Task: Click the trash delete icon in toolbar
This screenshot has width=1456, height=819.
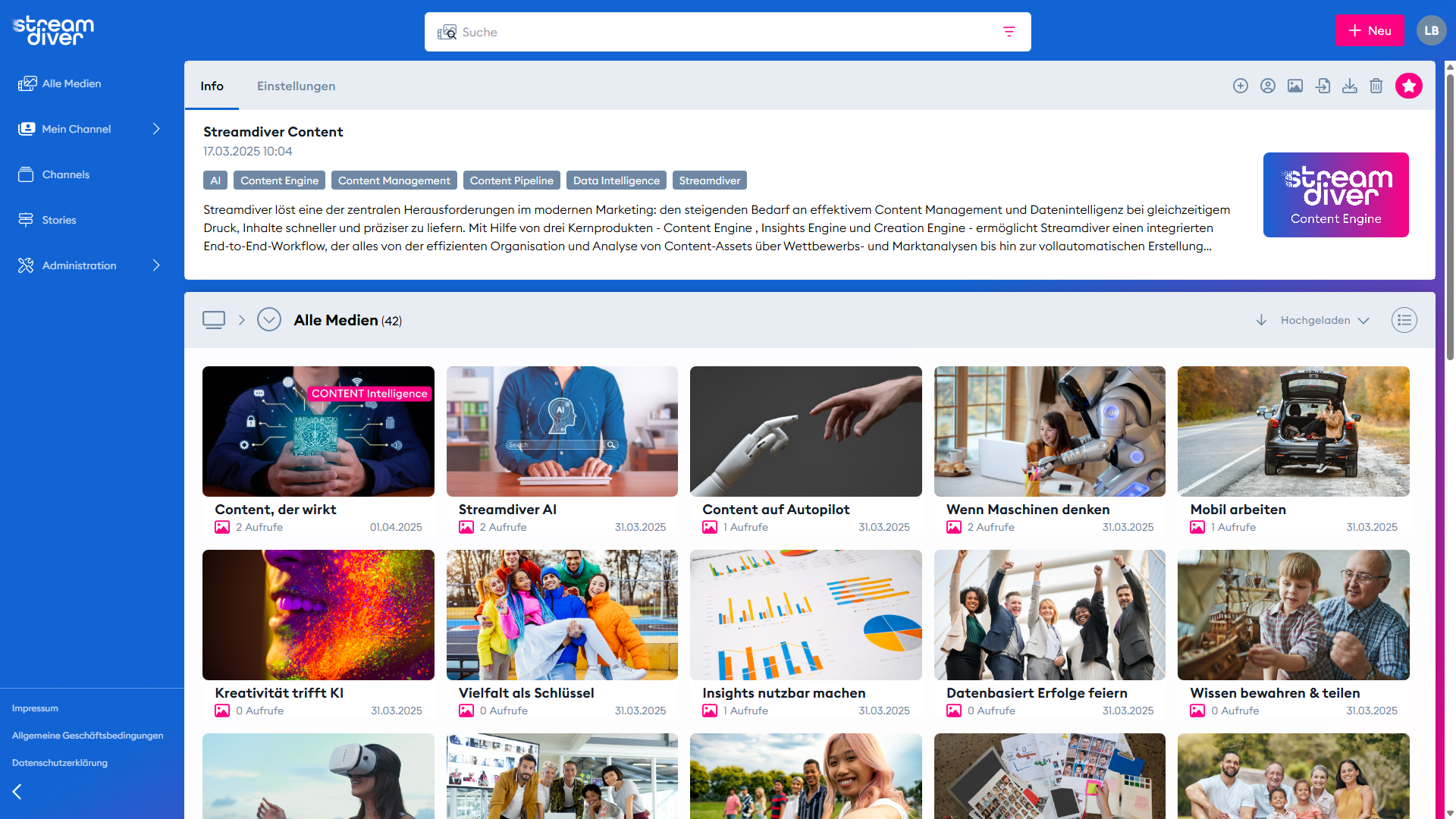Action: click(x=1376, y=86)
